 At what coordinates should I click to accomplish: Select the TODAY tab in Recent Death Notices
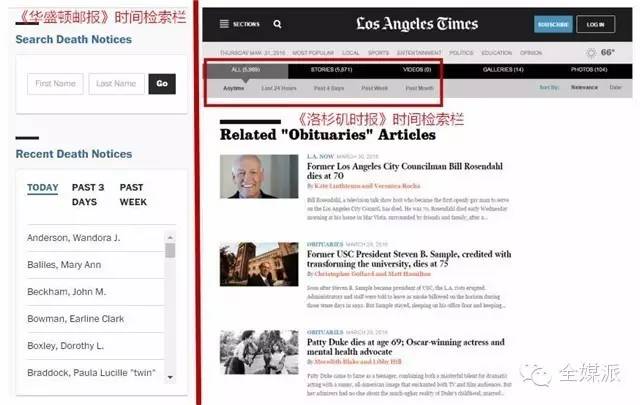(42, 188)
